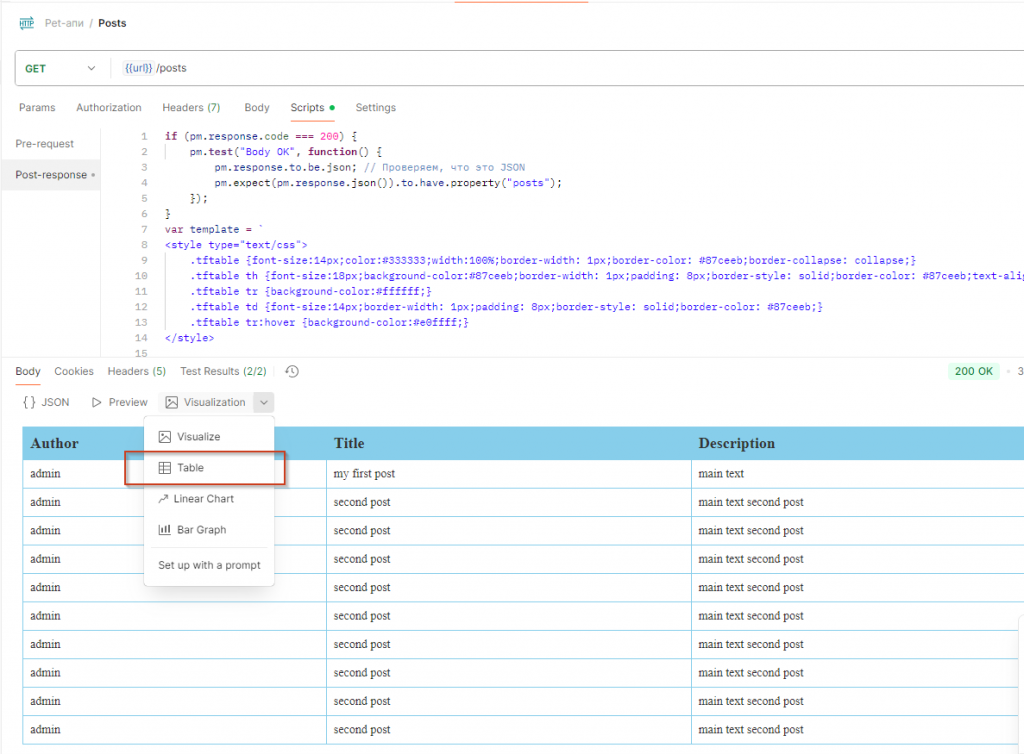This screenshot has height=754, width=1024.
Task: Click the Visualize image icon in menu
Action: click(165, 437)
